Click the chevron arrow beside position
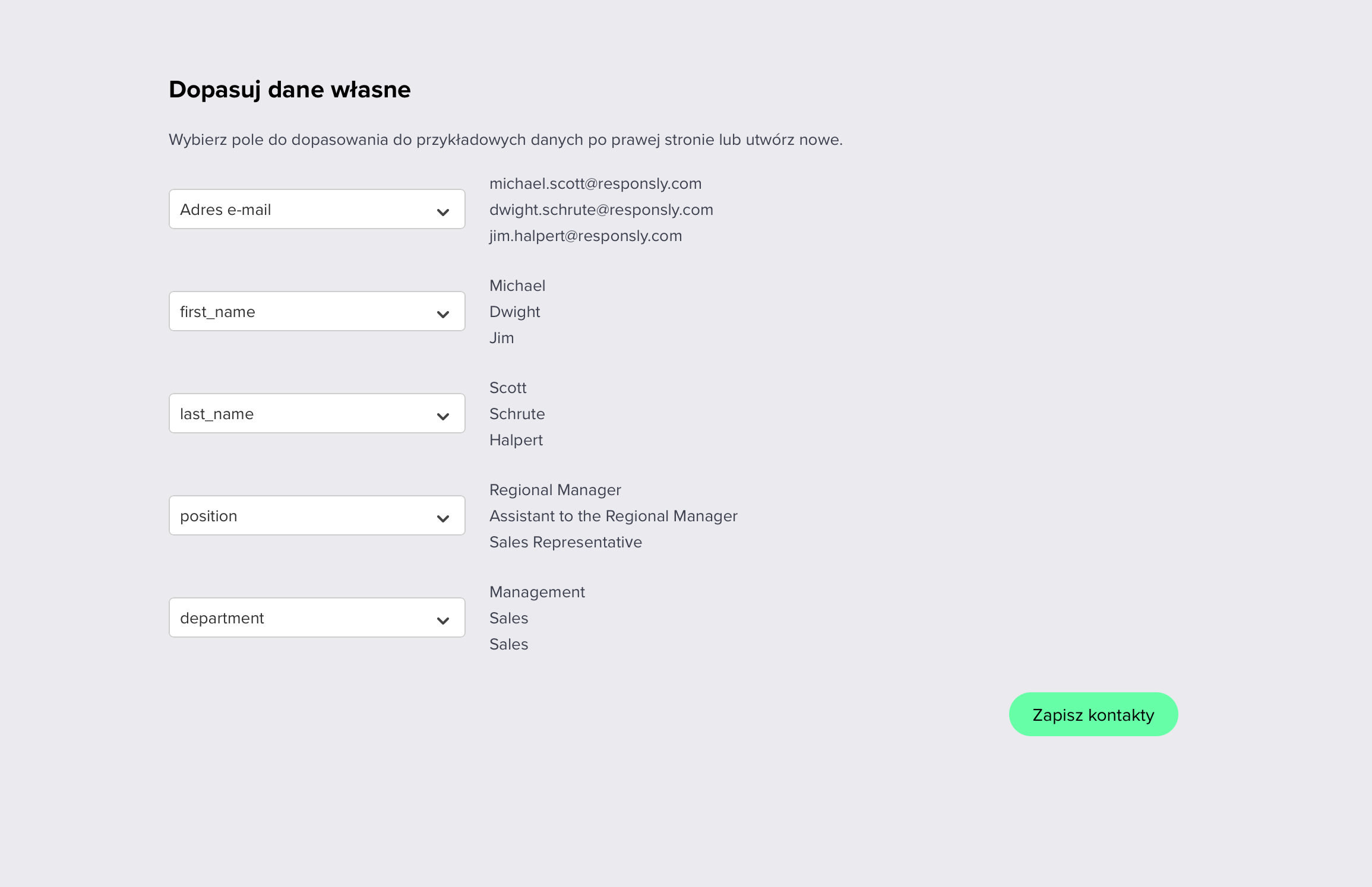Image resolution: width=1372 pixels, height=887 pixels. coord(442,518)
